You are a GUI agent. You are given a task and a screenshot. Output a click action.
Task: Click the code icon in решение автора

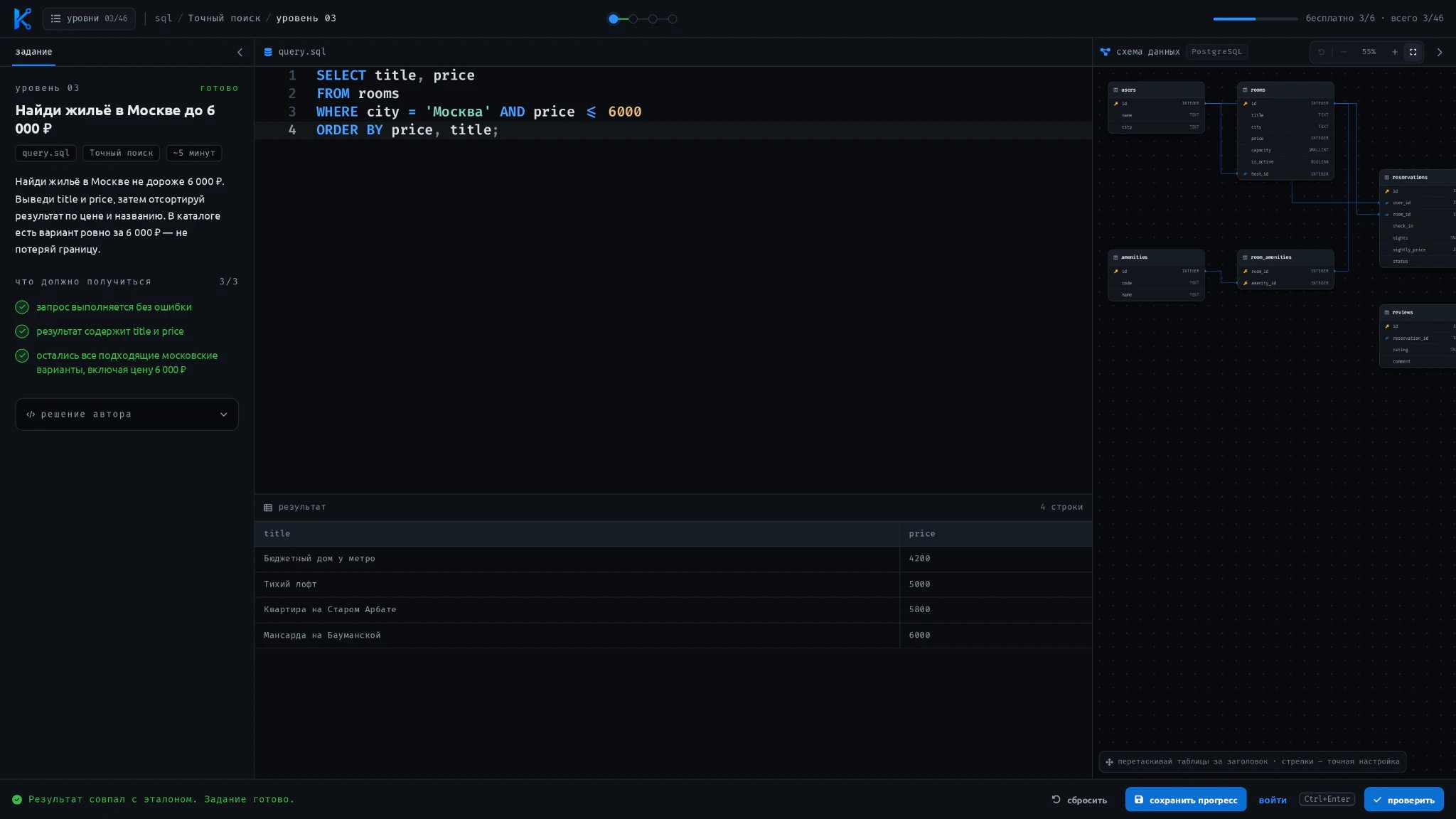click(31, 414)
